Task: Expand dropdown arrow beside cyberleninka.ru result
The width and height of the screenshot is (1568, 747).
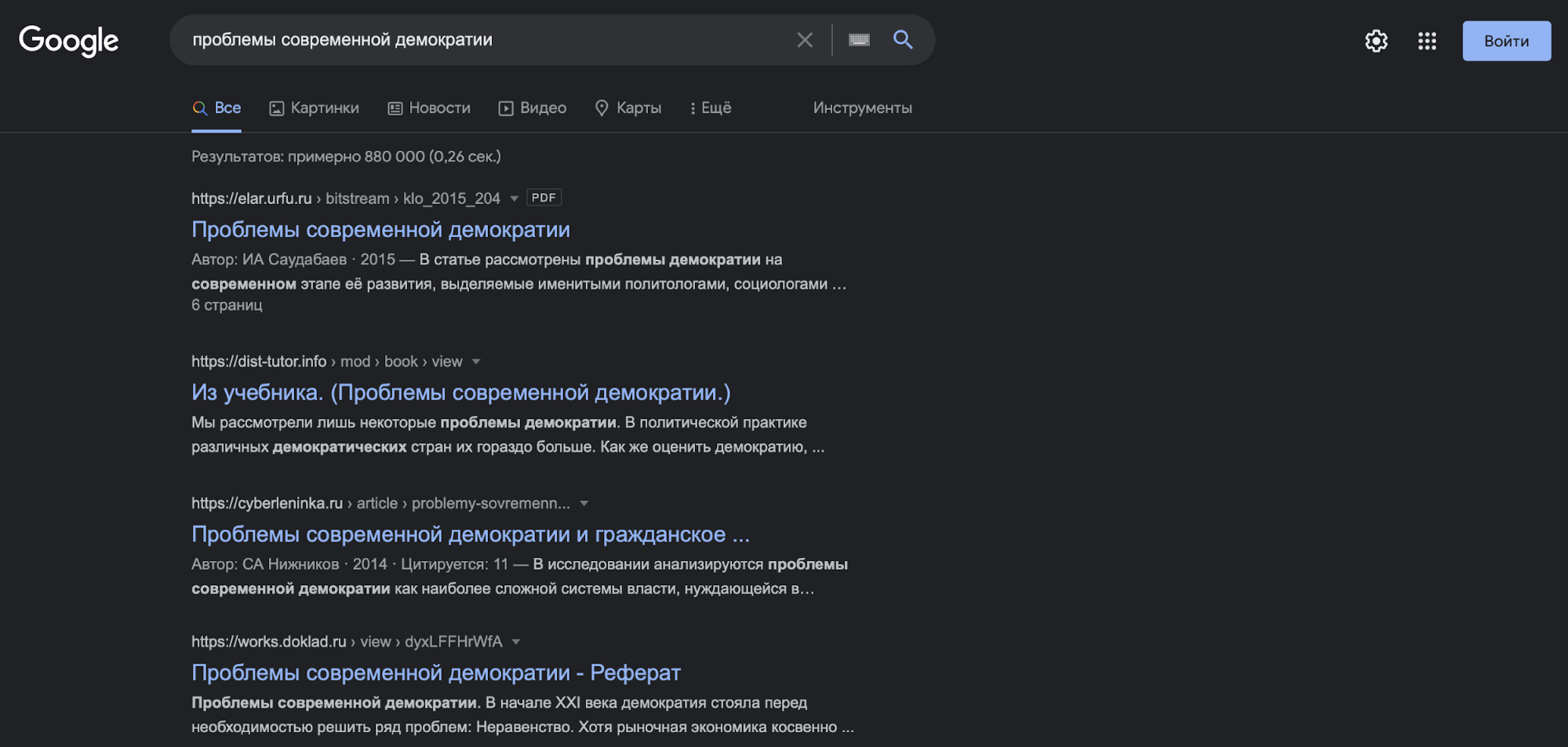Action: pyautogui.click(x=584, y=504)
